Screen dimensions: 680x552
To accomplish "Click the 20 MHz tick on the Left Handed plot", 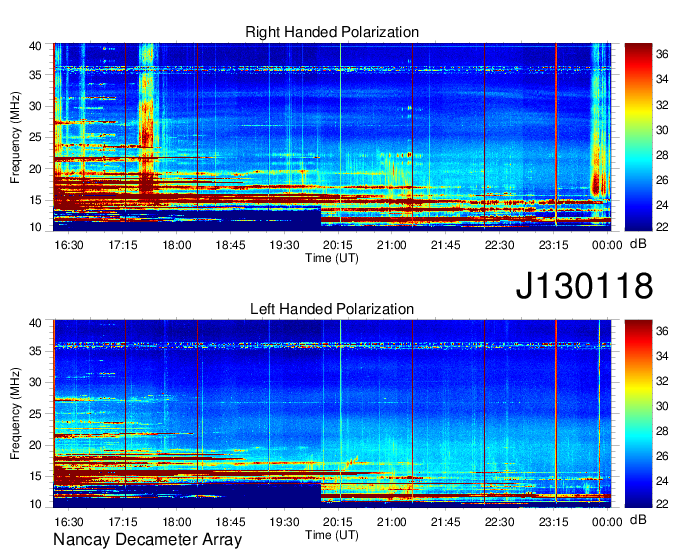I will [x=35, y=445].
